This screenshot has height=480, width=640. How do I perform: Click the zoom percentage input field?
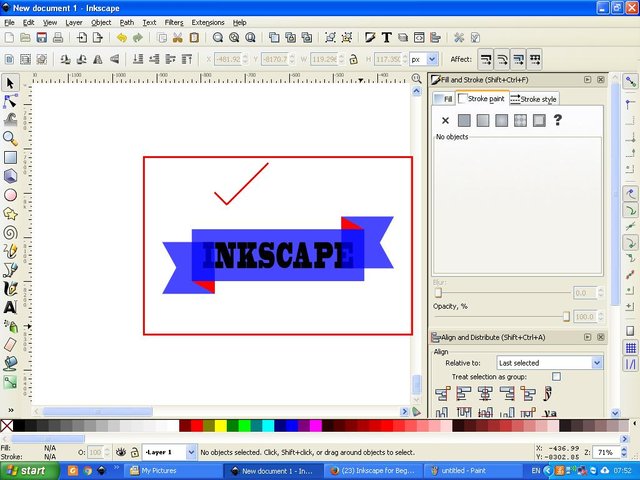pyautogui.click(x=607, y=452)
